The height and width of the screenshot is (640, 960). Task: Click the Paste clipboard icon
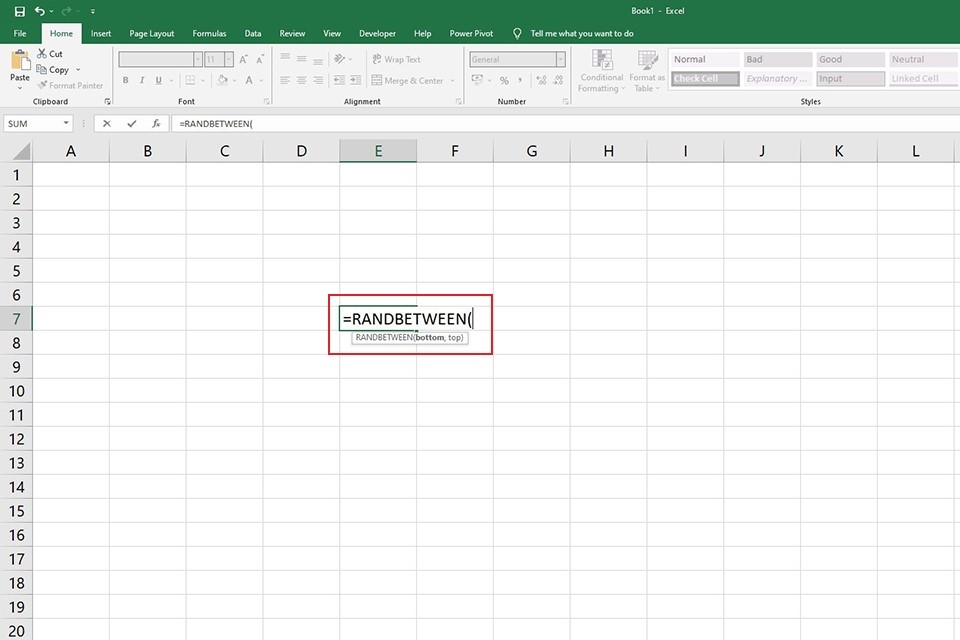click(x=20, y=60)
